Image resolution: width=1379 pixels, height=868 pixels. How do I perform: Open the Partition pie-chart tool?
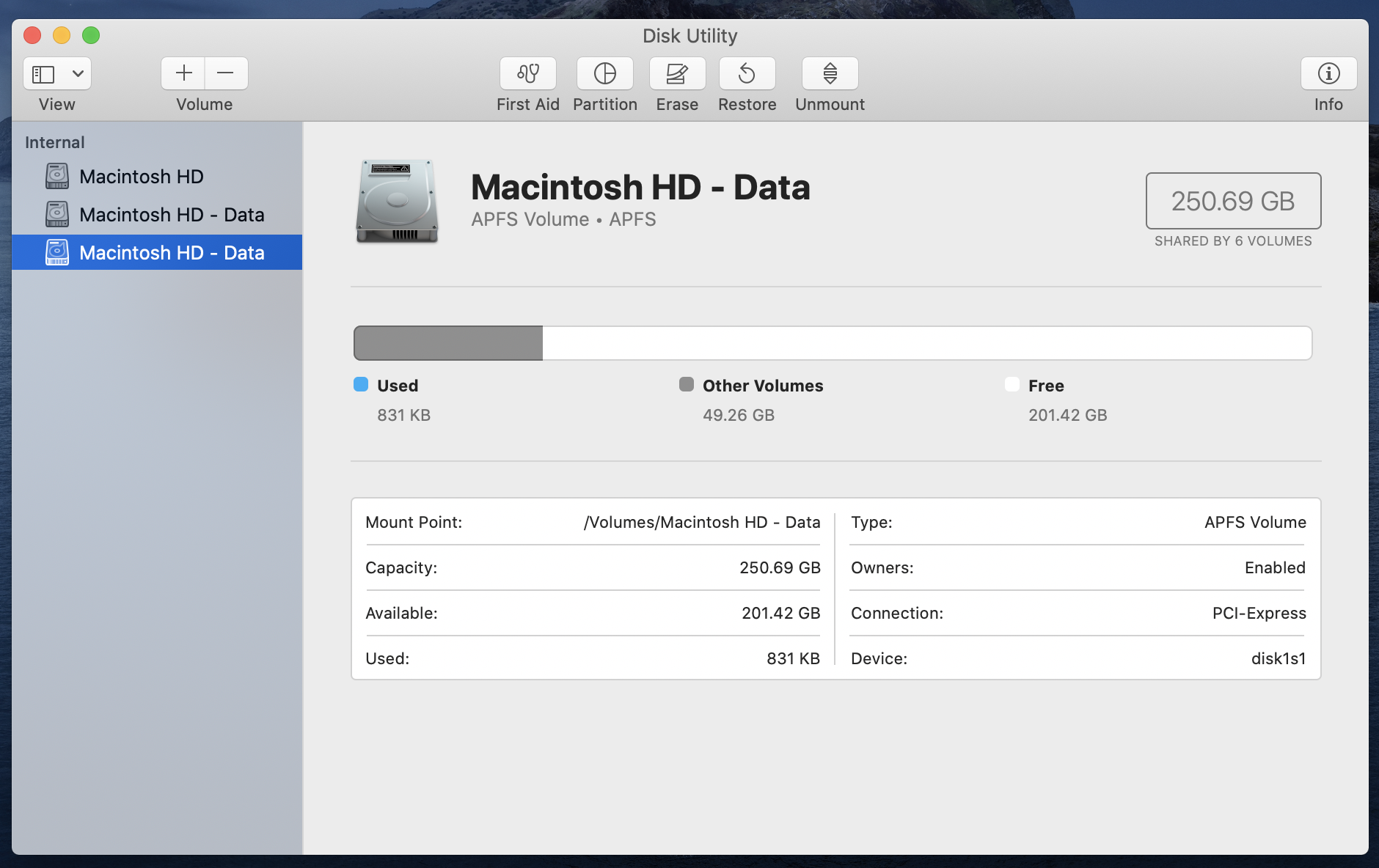click(x=605, y=73)
